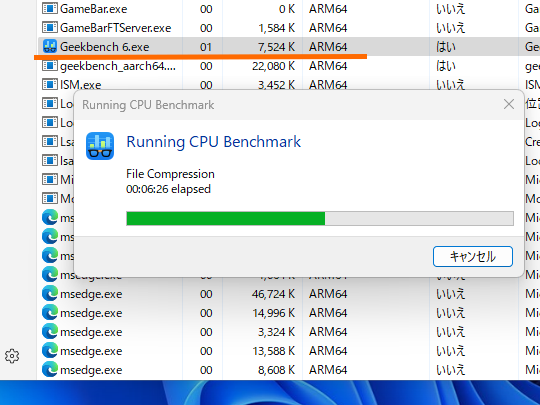This screenshot has width=540, height=405.
Task: Click the GameBarFTServer.exe process icon
Action: 50,27
